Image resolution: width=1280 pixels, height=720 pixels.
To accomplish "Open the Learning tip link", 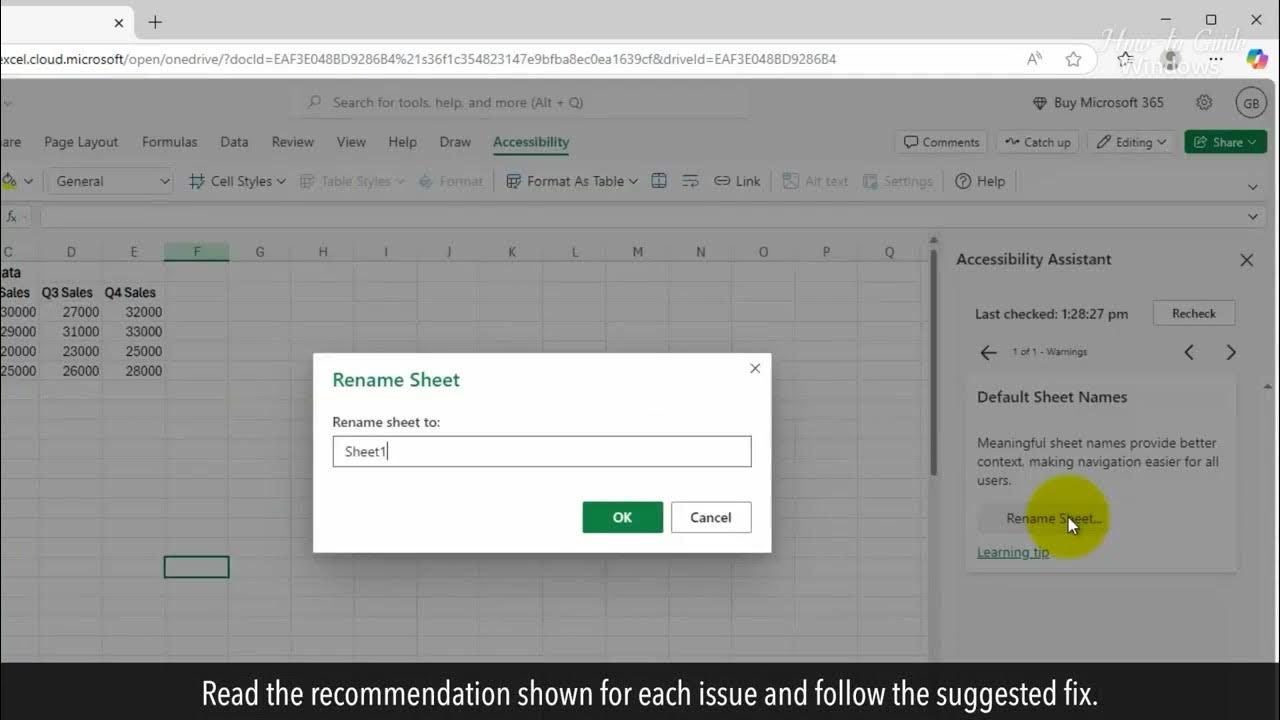I will click(x=1012, y=551).
